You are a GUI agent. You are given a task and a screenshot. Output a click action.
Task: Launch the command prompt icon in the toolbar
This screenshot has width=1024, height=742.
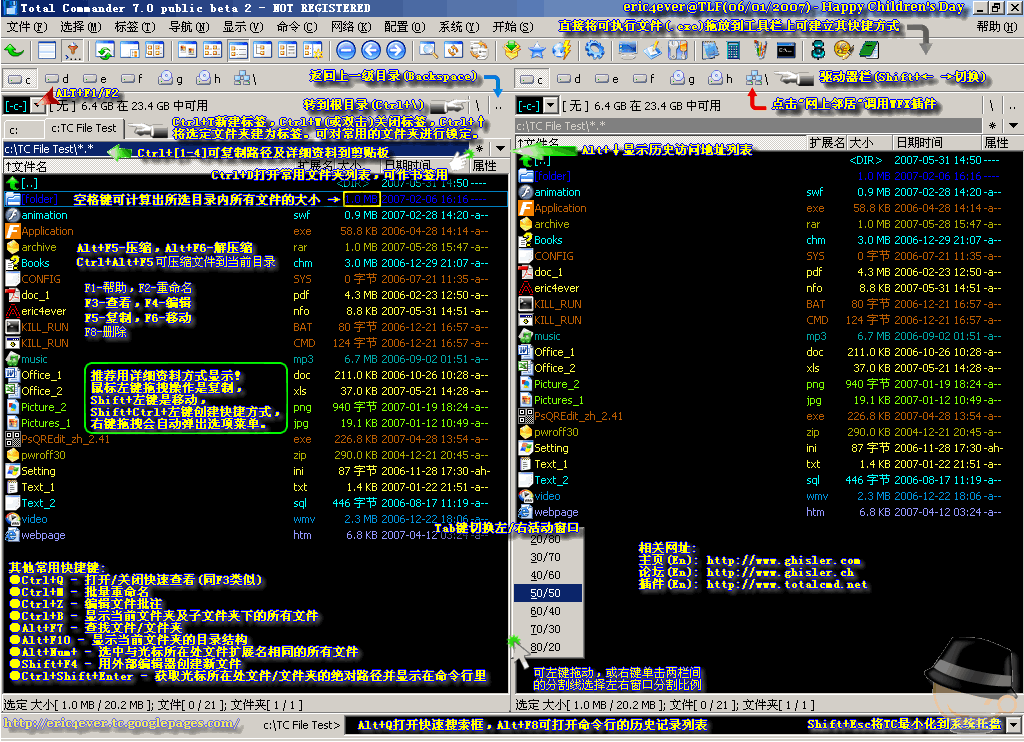coord(786,50)
